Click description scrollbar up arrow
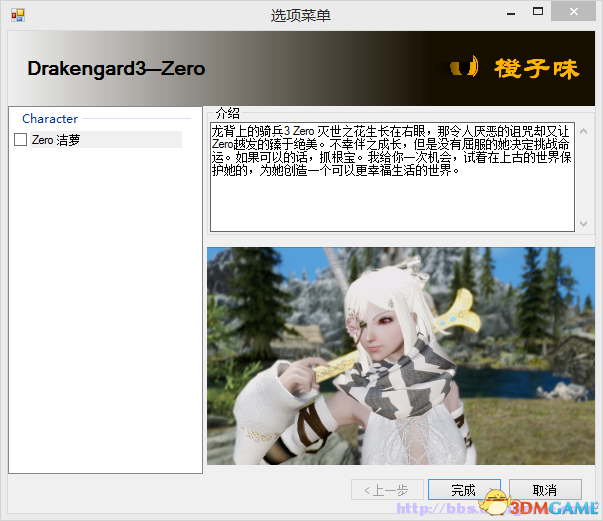 pos(583,131)
